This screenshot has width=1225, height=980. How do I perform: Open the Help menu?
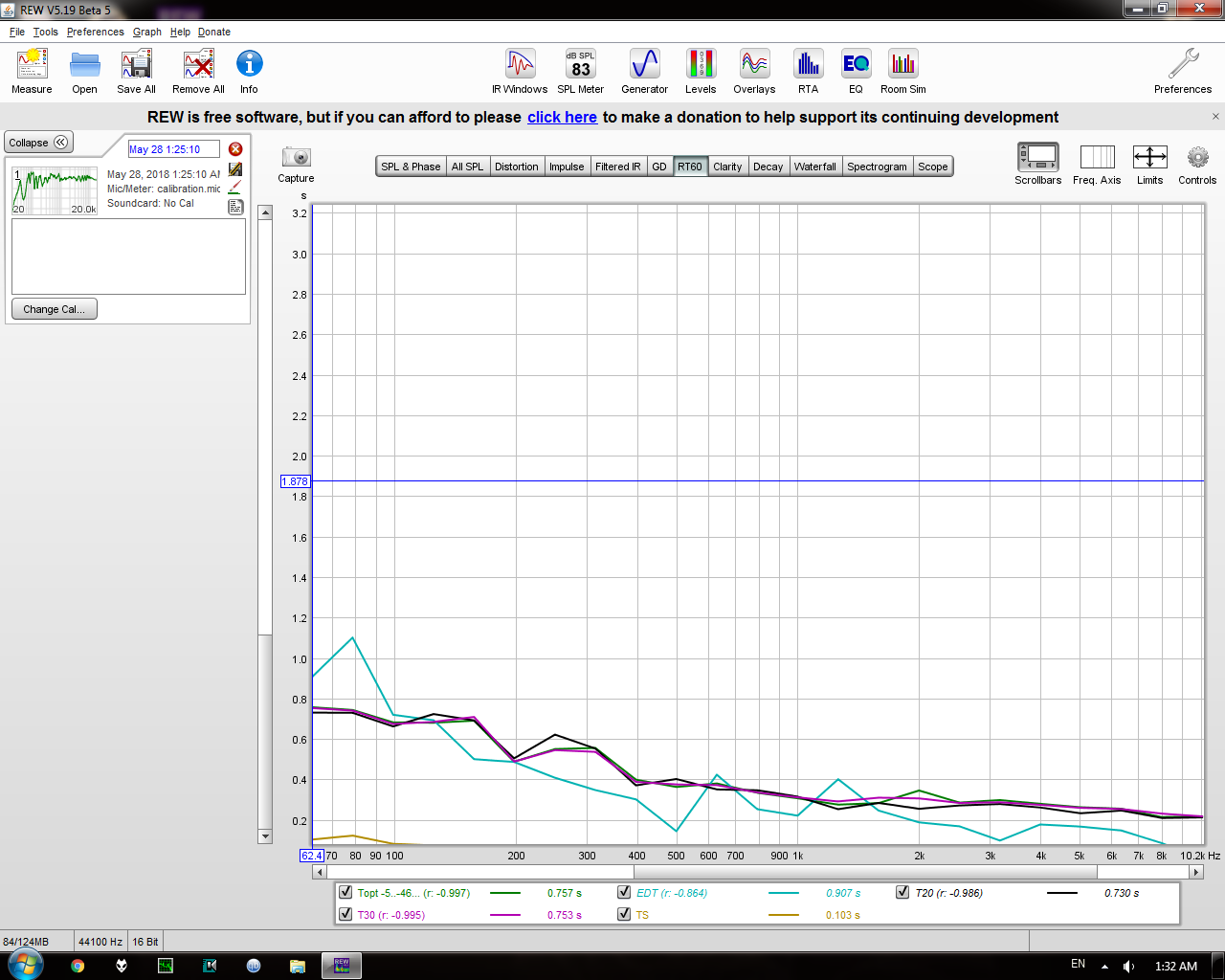click(x=180, y=32)
